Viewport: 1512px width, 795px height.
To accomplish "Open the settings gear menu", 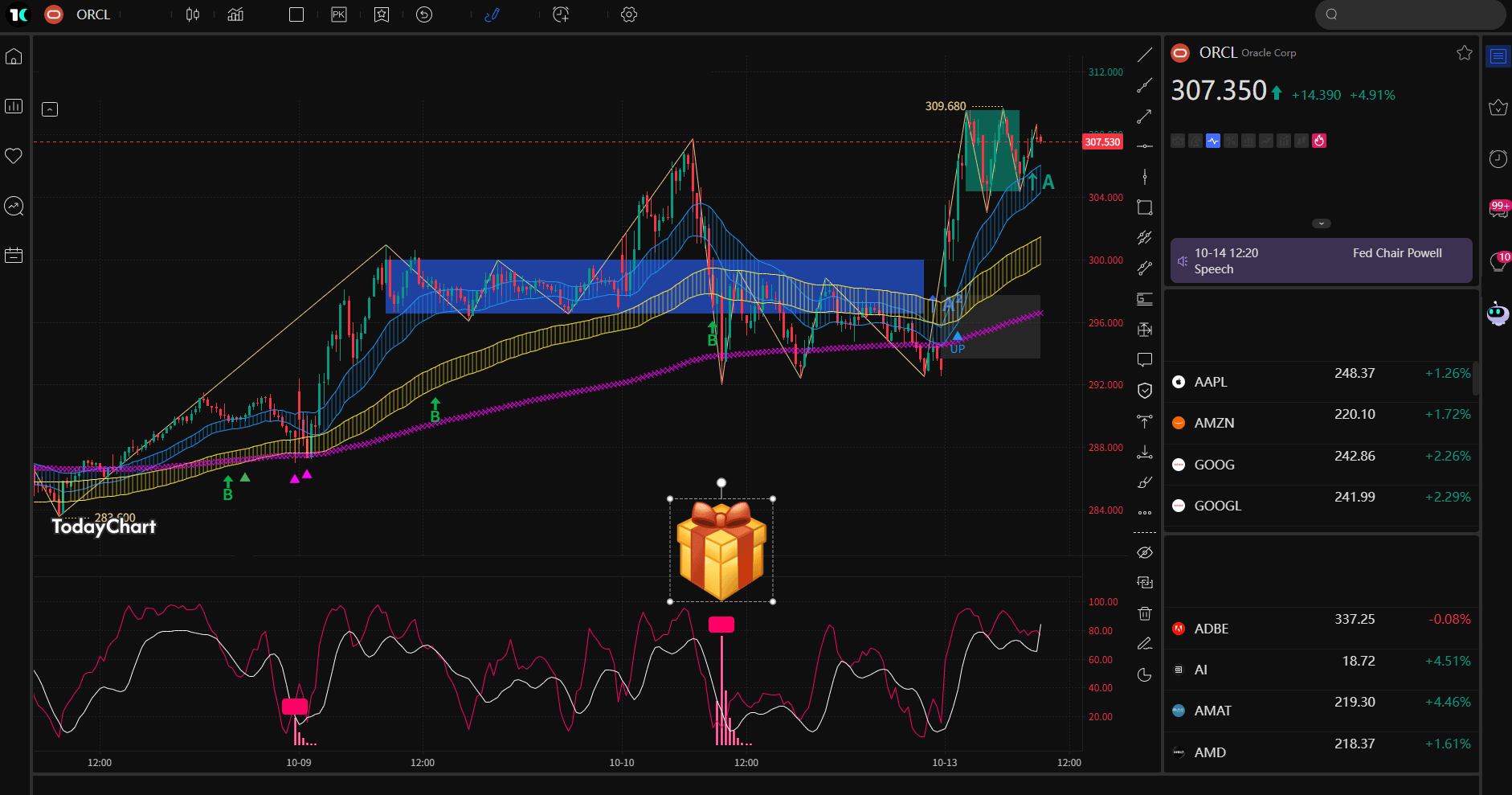I will [629, 14].
